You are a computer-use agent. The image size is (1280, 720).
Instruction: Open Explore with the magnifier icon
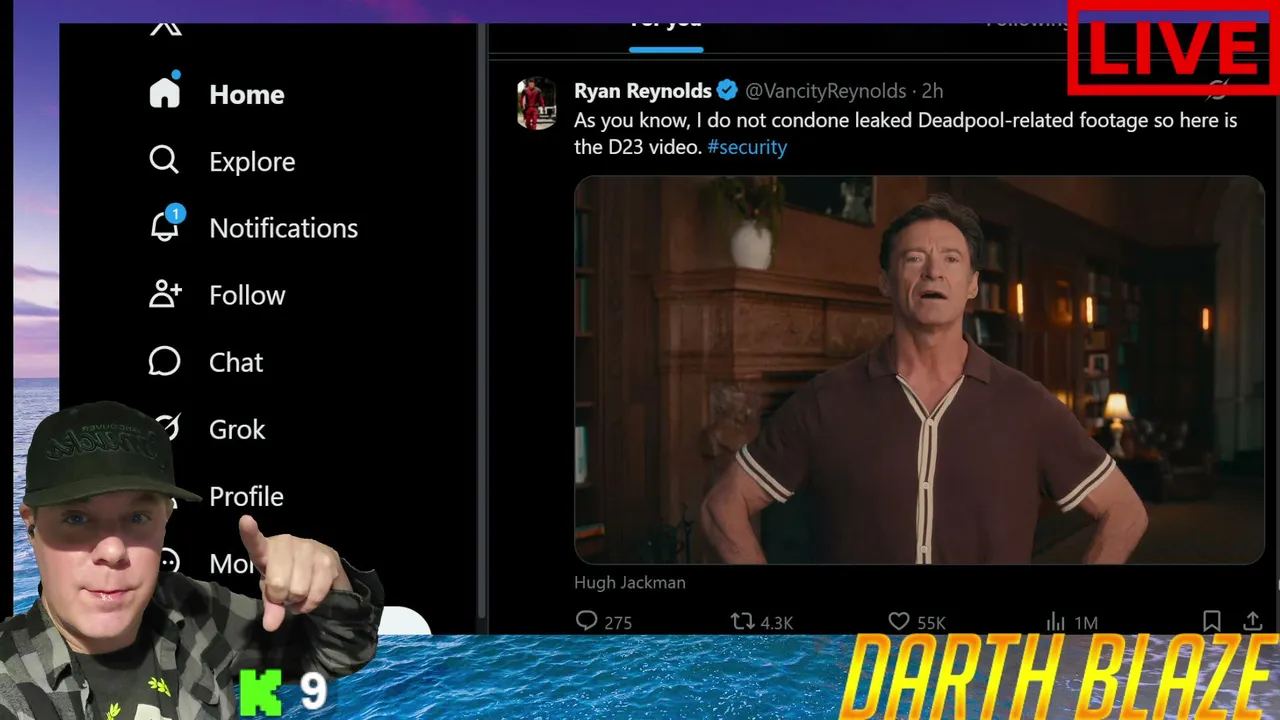tap(164, 160)
